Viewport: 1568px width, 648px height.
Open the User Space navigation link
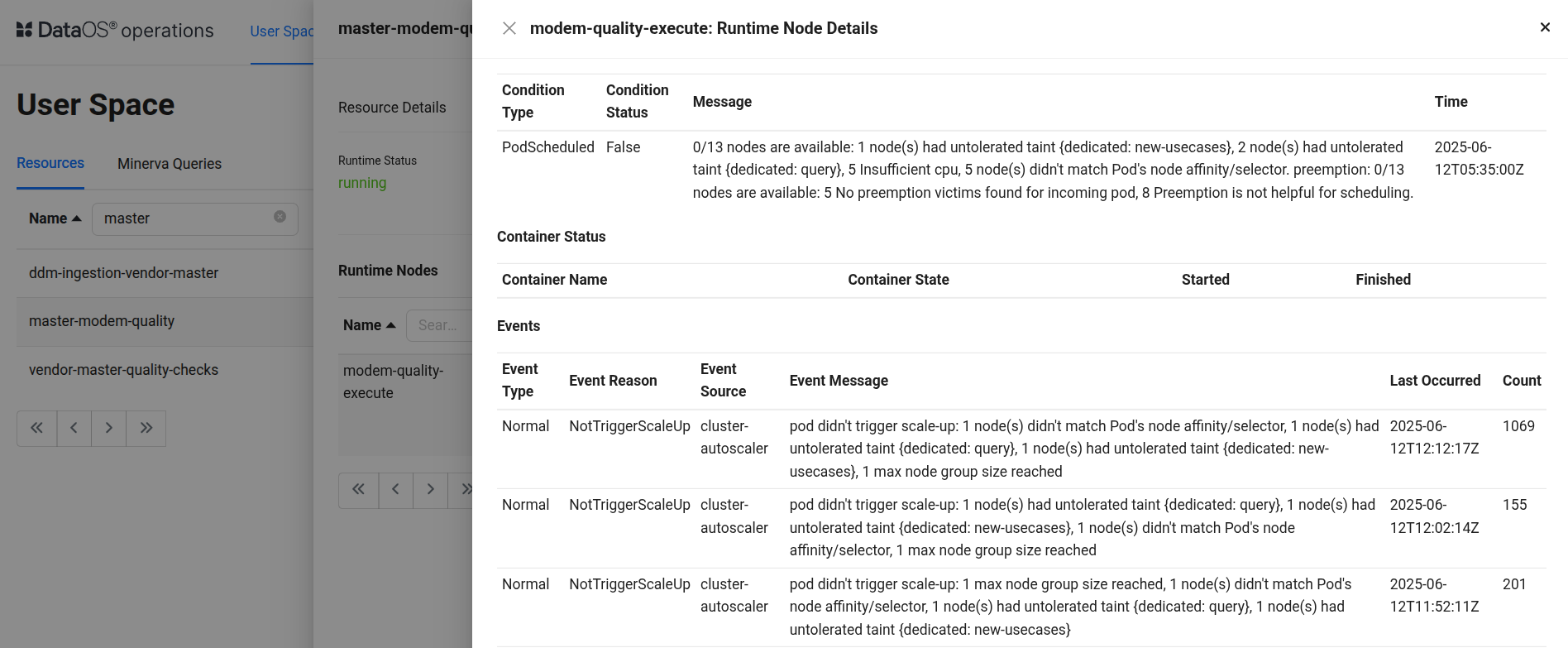281,31
